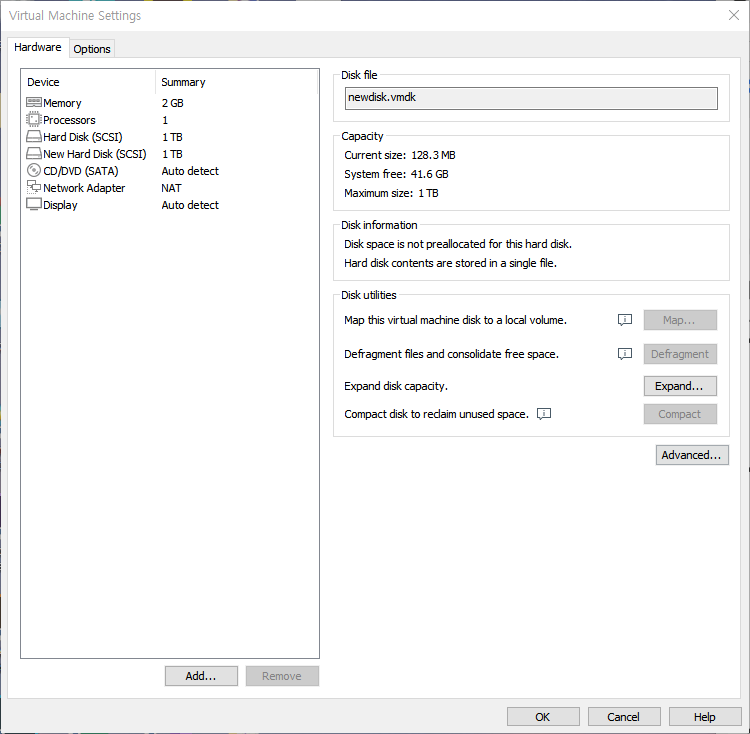The width and height of the screenshot is (750, 734).
Task: Click 'Map this virtual machine disk' text
Action: [455, 320]
